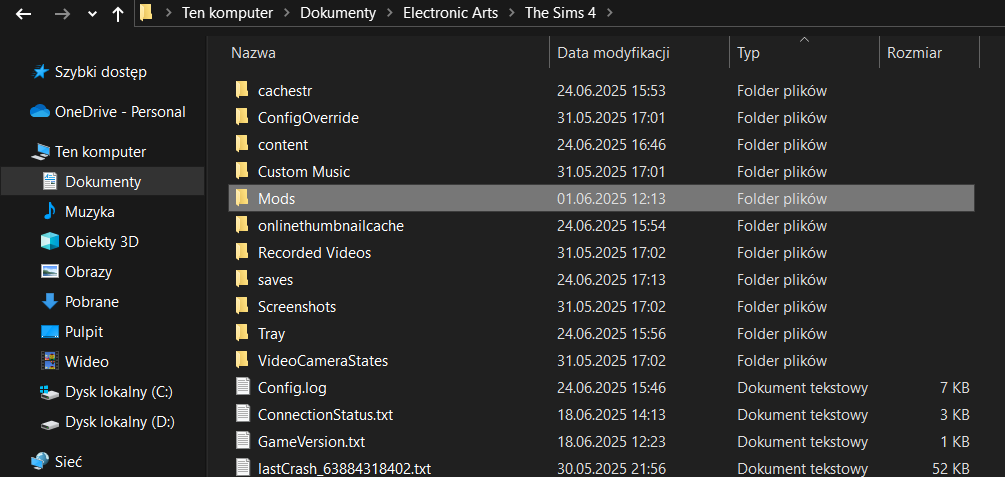Image resolution: width=1005 pixels, height=477 pixels.
Task: Sort by Nazwa column header
Action: tap(253, 52)
